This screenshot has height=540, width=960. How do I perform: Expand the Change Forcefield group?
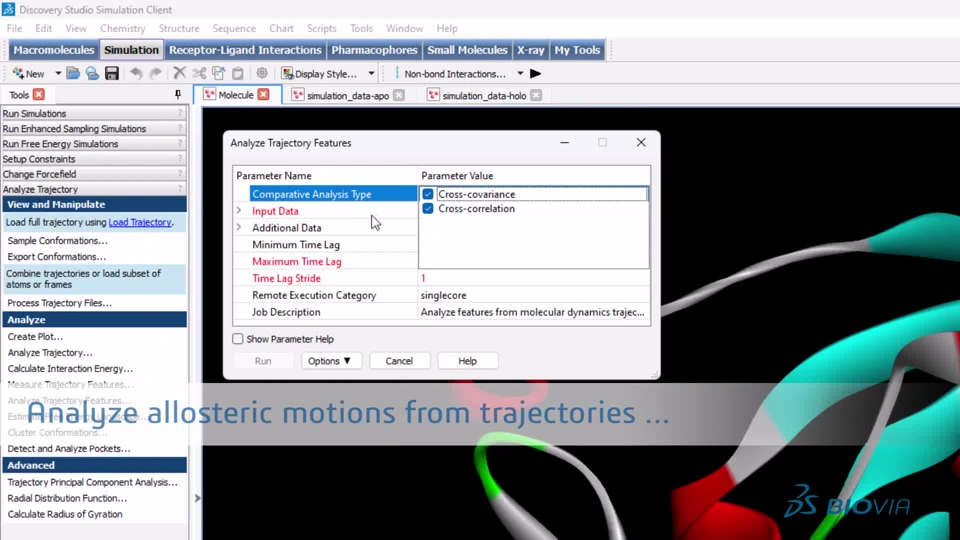tap(93, 174)
